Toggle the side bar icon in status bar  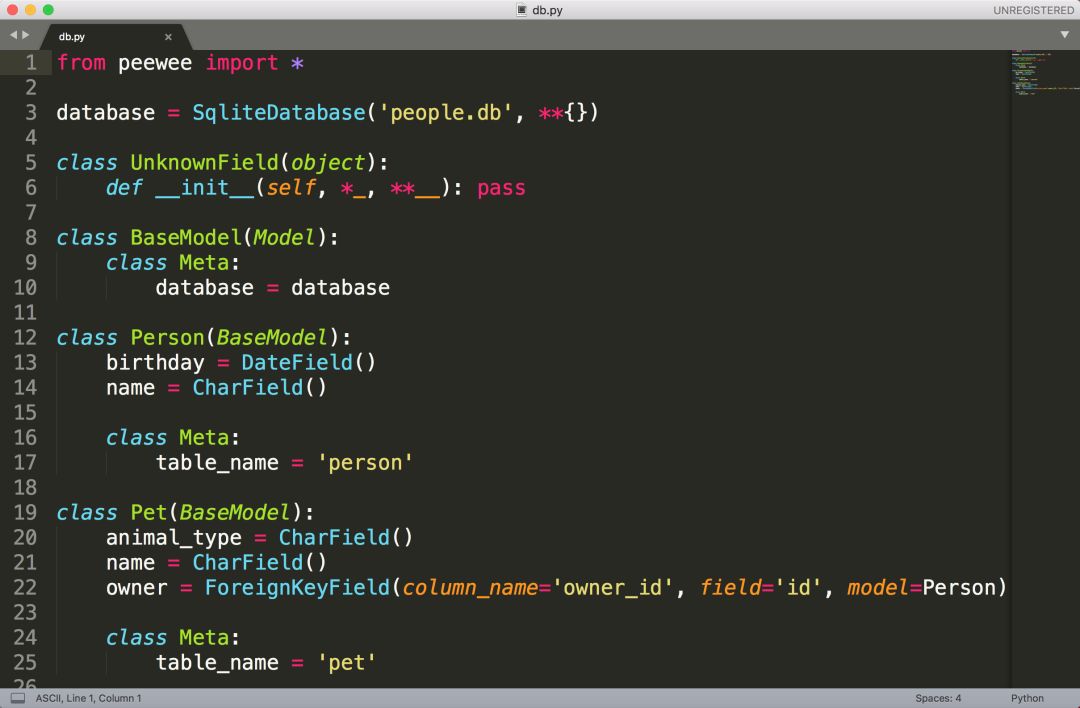(x=18, y=698)
